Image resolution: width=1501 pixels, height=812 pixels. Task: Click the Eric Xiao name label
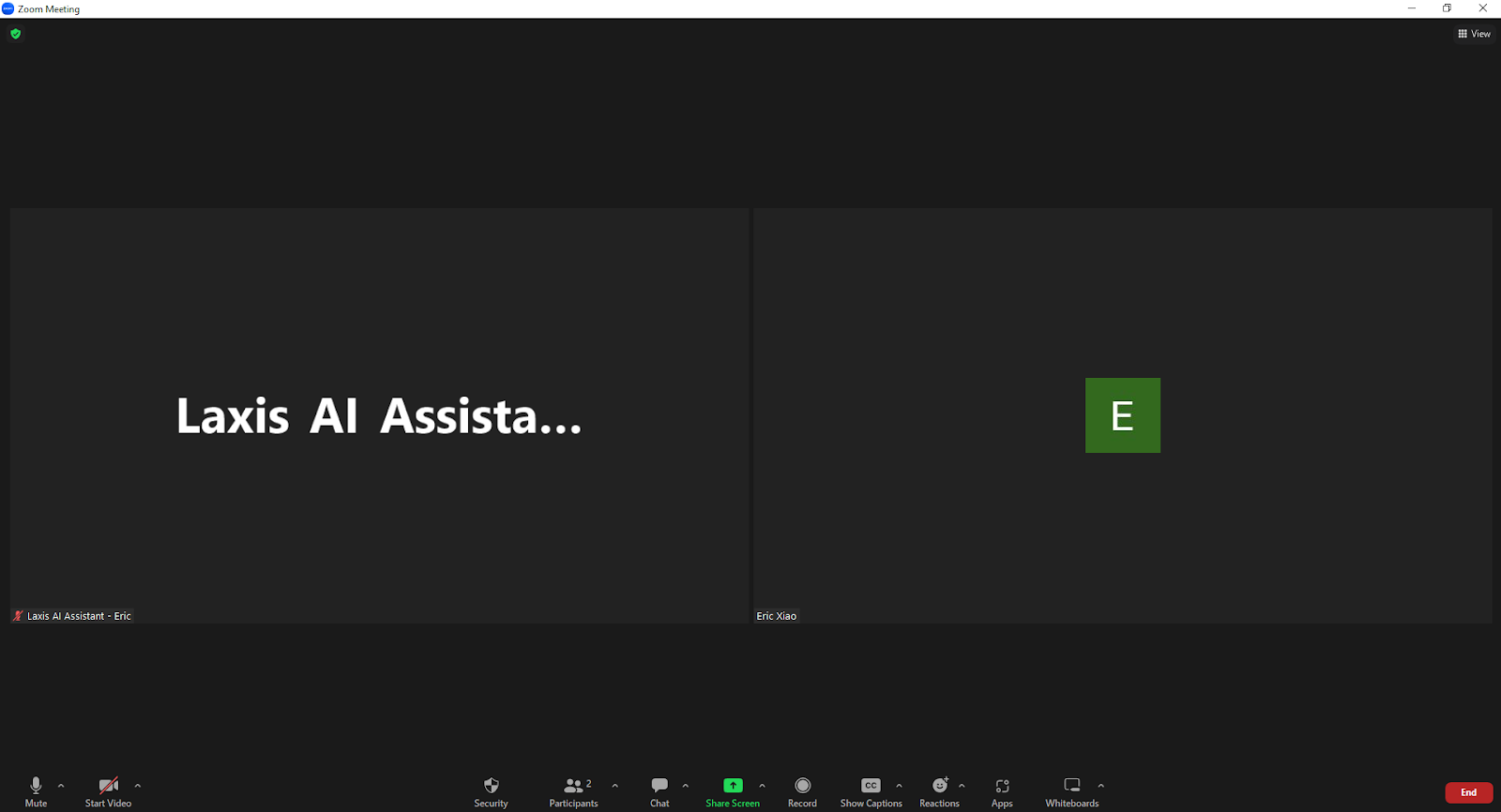pos(776,616)
